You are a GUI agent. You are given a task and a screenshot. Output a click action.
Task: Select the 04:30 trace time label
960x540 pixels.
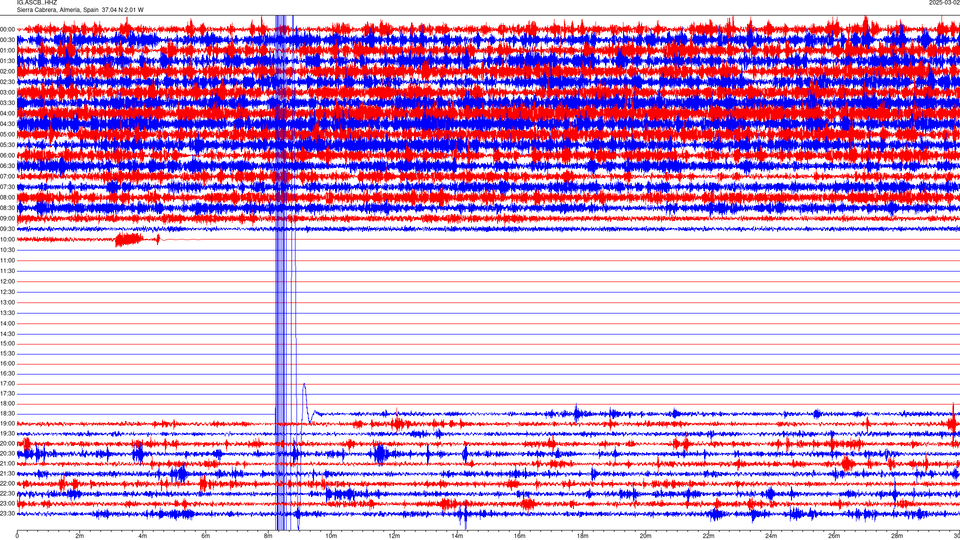coord(7,124)
